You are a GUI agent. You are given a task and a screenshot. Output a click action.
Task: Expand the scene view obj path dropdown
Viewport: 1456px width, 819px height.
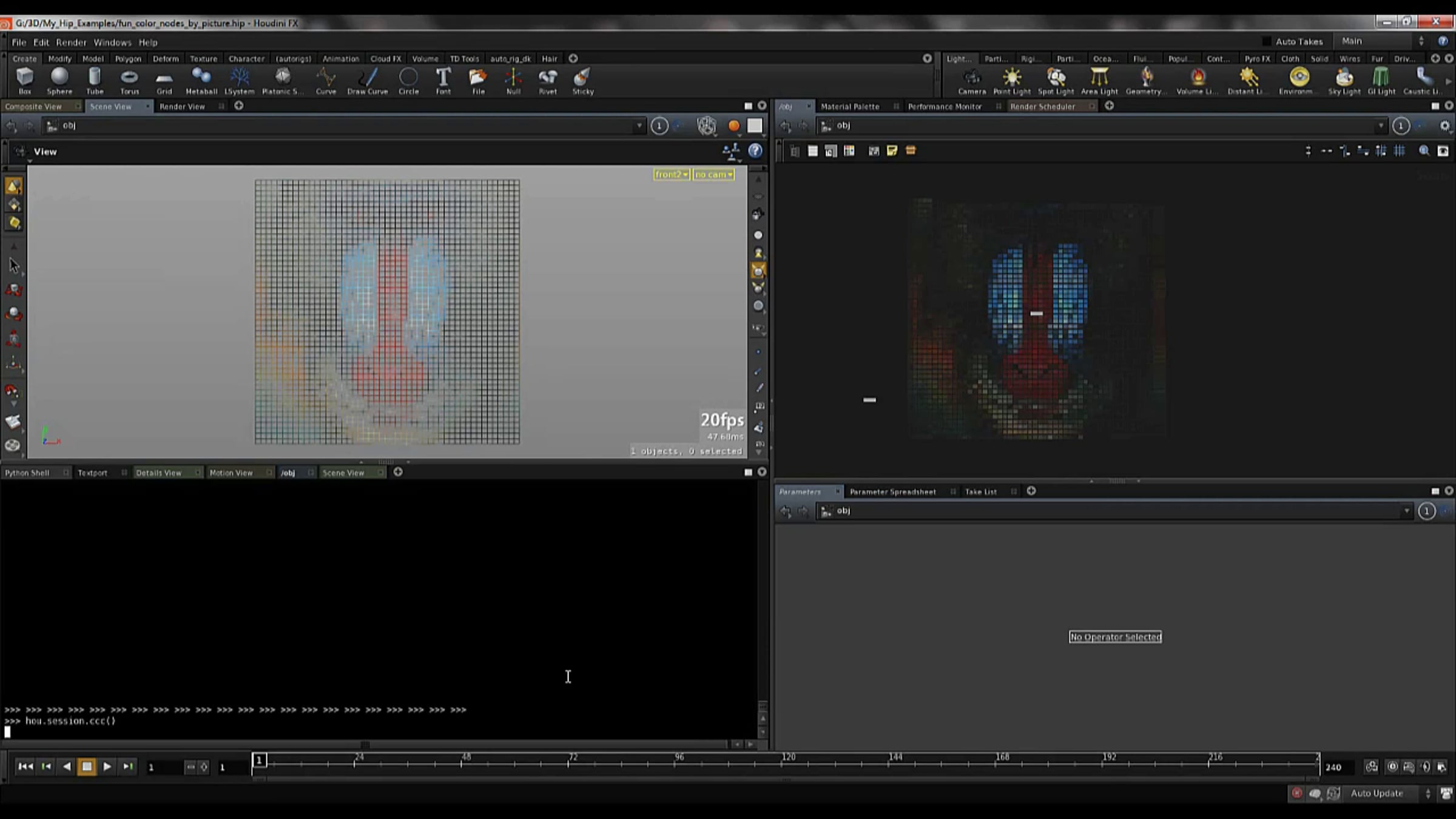(x=639, y=126)
